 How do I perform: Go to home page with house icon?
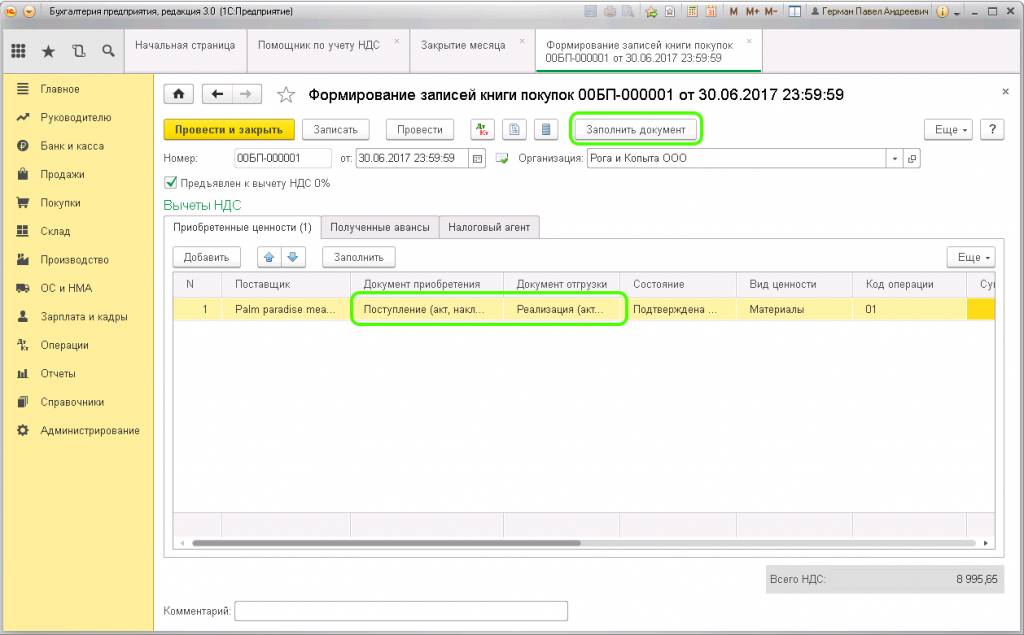pyautogui.click(x=178, y=94)
